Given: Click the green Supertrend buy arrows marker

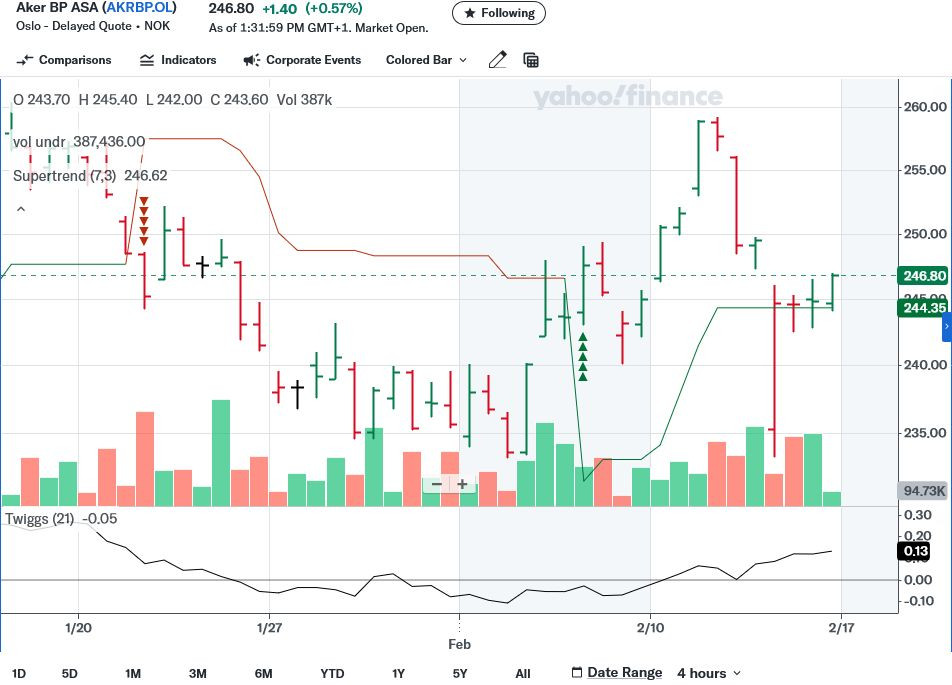Looking at the screenshot, I should click(583, 356).
